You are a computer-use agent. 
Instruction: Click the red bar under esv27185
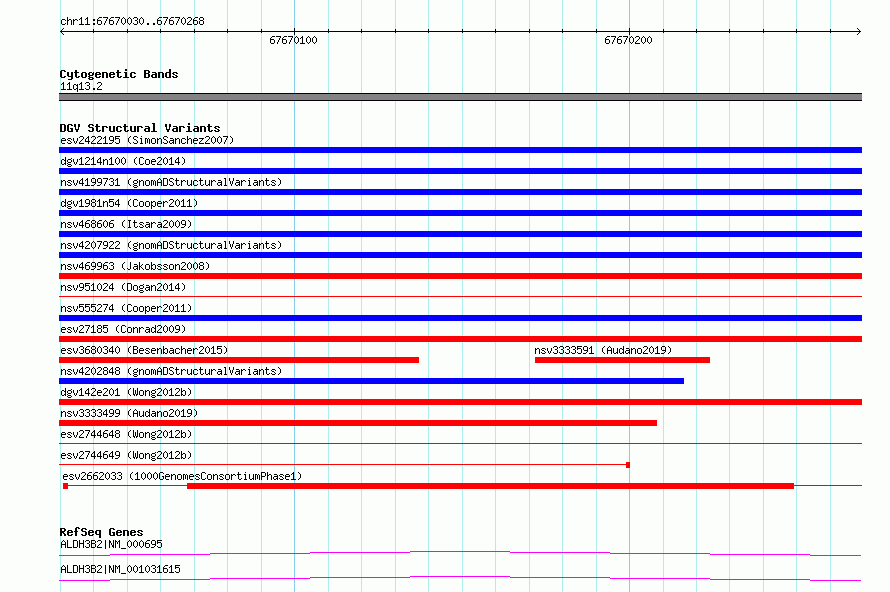click(x=460, y=339)
